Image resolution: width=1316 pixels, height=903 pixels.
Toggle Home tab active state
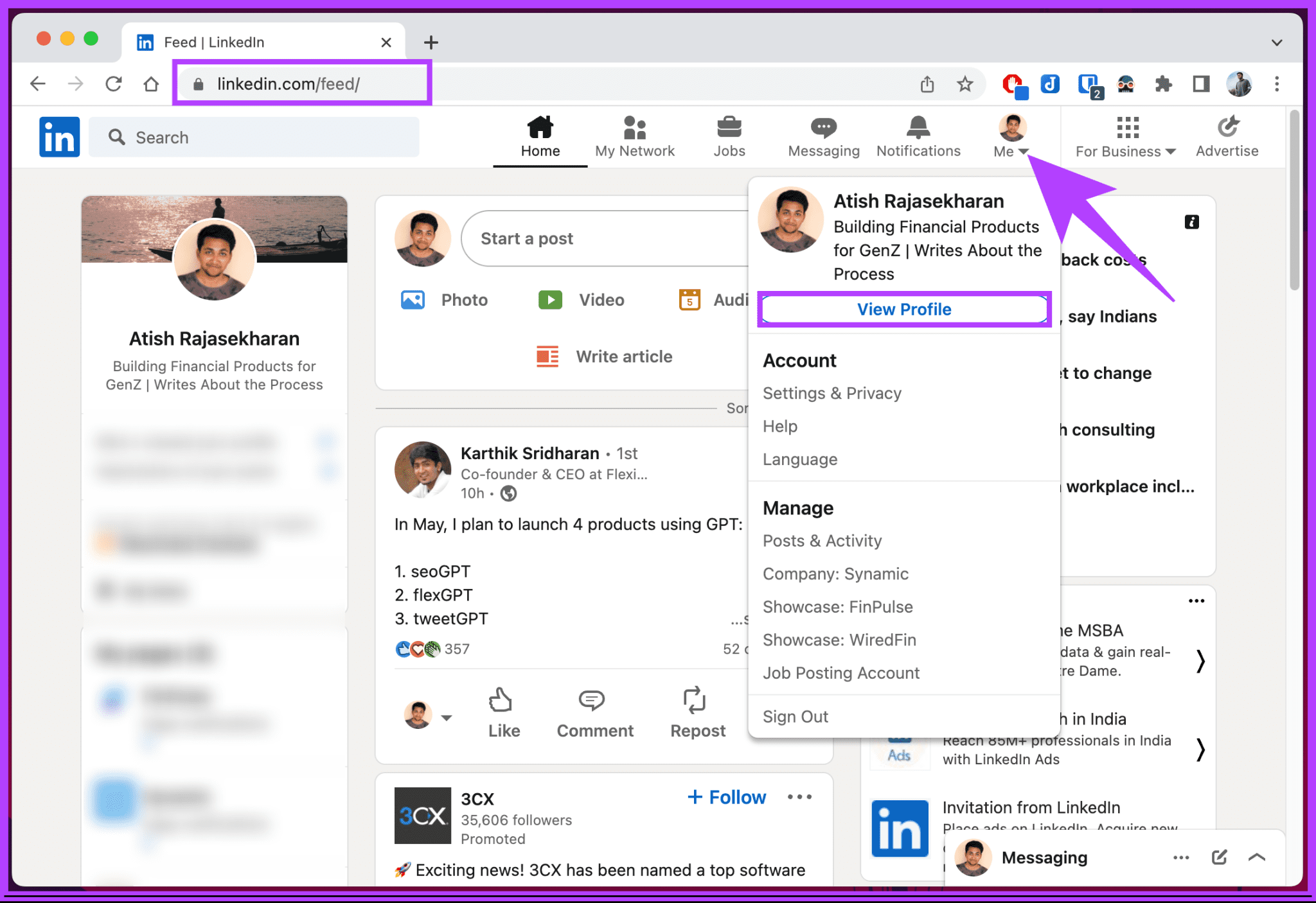point(540,137)
